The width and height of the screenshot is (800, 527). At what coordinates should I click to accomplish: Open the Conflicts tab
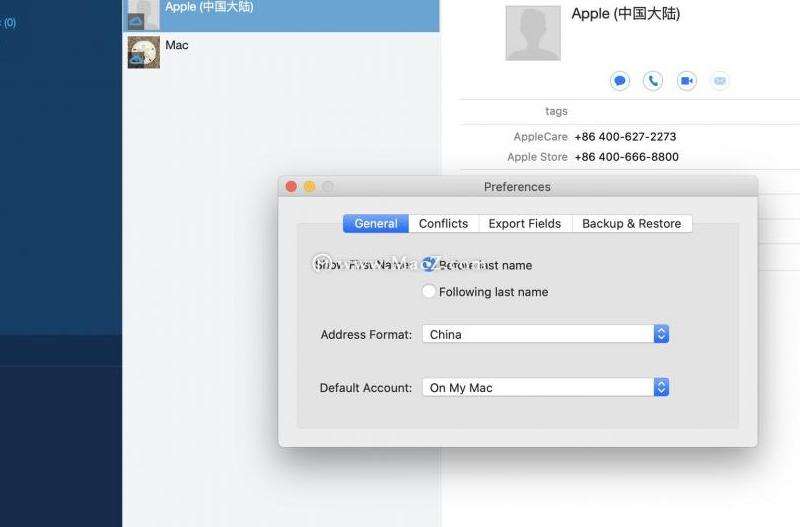(443, 223)
